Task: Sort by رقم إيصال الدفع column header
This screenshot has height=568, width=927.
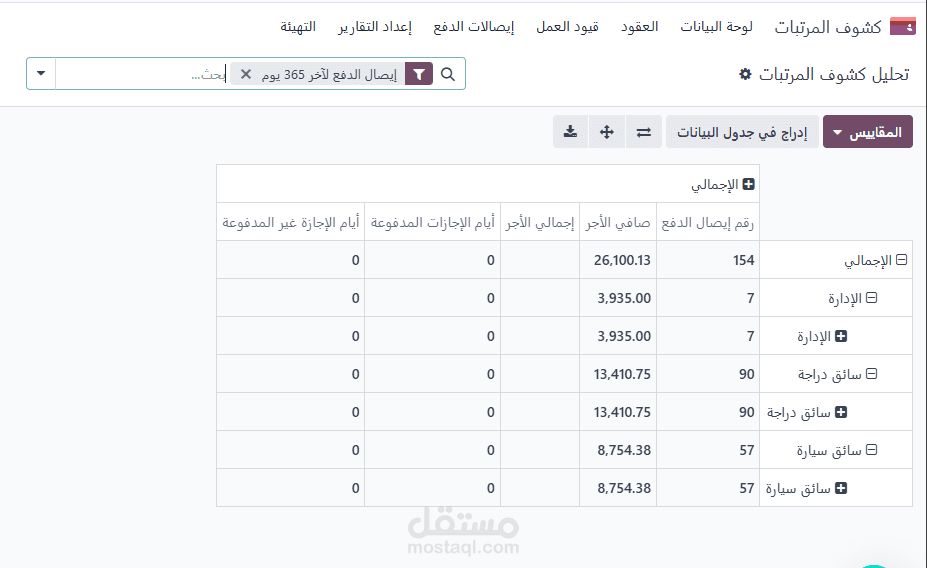Action: [x=708, y=222]
